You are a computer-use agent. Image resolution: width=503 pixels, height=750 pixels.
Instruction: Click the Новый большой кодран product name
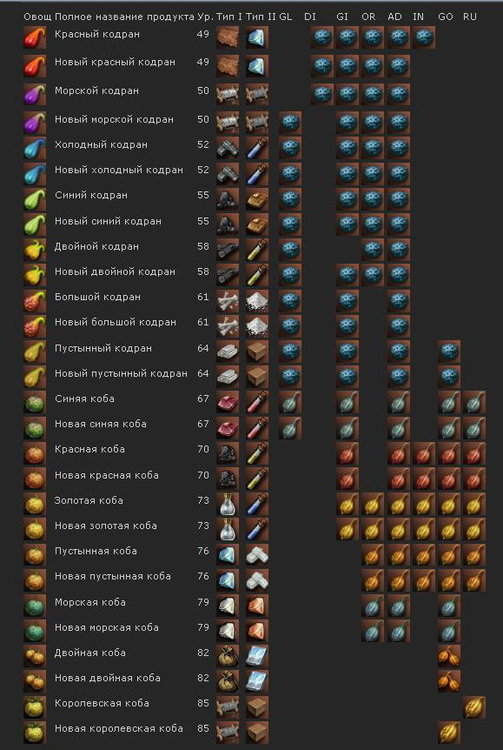coord(115,322)
